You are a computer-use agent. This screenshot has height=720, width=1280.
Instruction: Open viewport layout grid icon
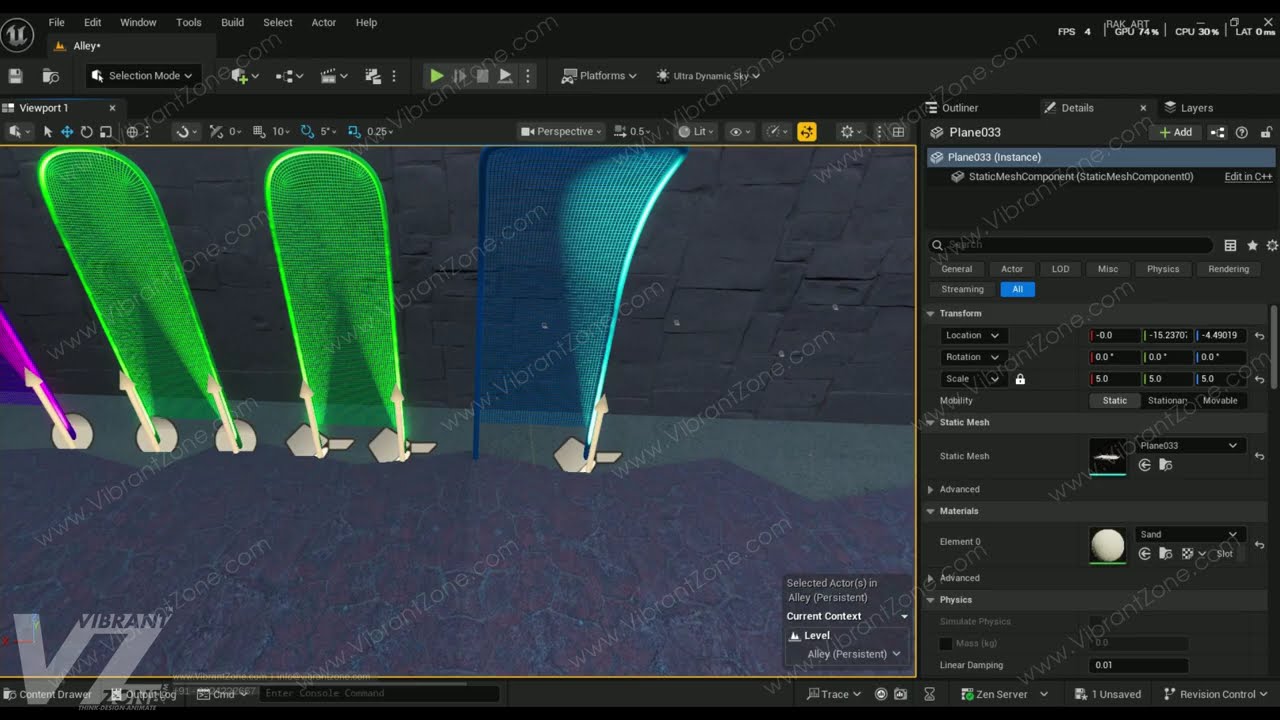[898, 132]
